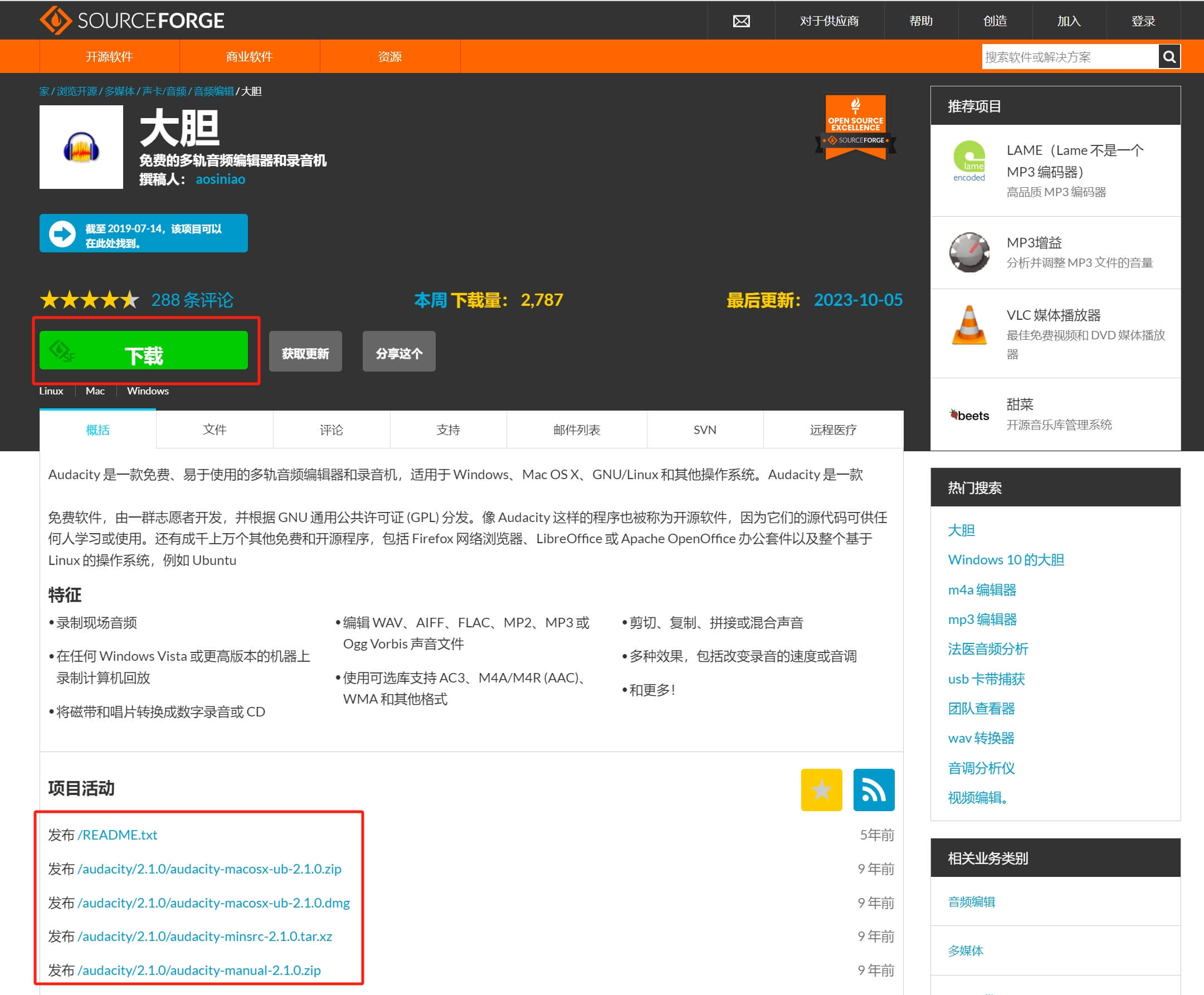Viewport: 1204px width, 995px height.
Task: Click the VLC traffic cone icon
Action: 969,325
